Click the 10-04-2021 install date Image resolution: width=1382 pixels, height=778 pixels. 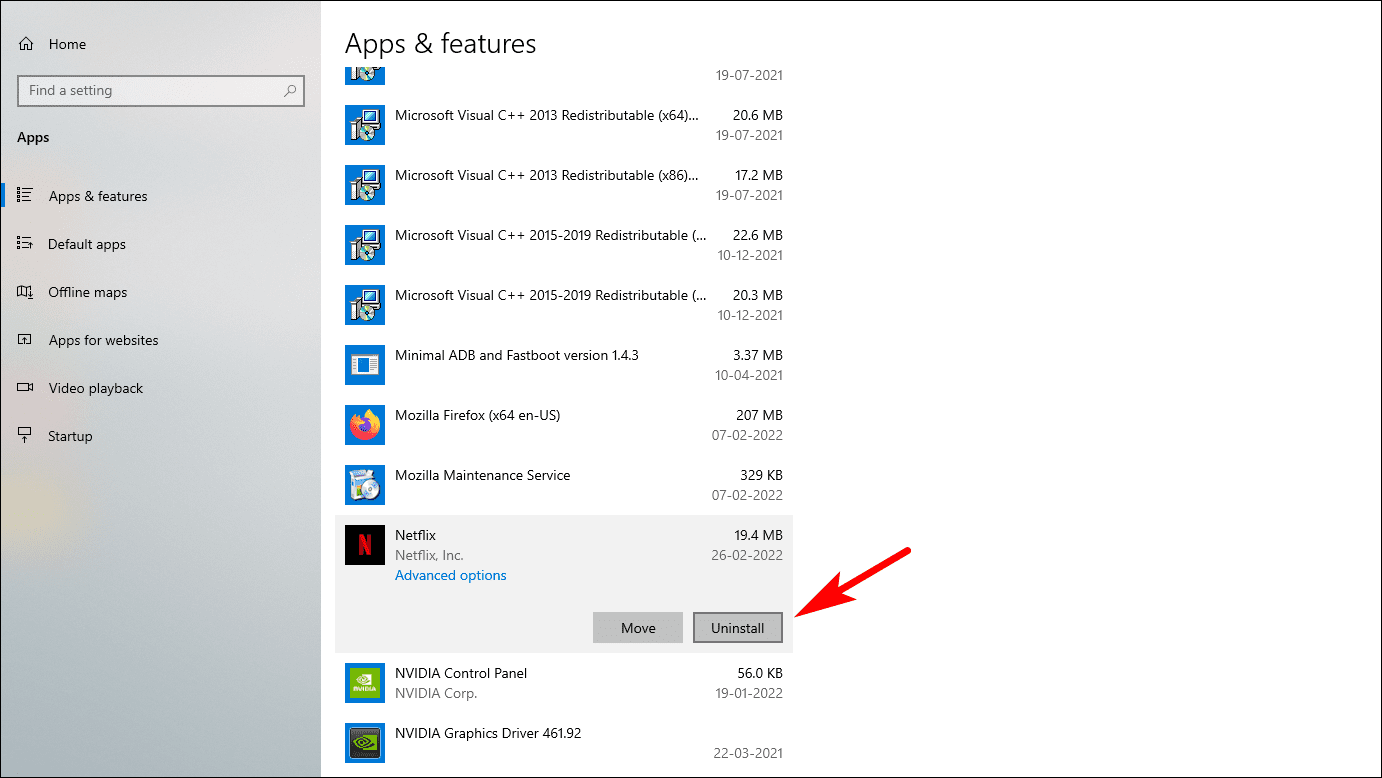(750, 375)
